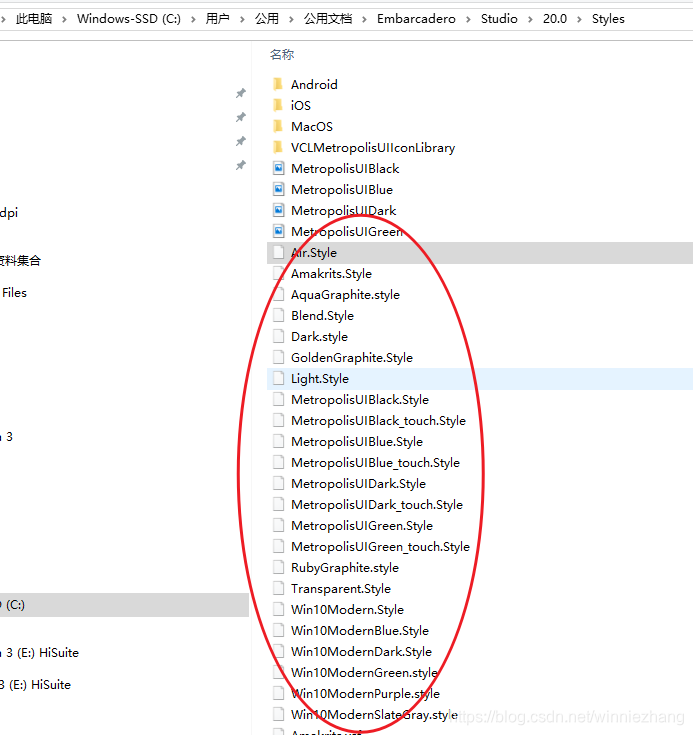Click the Win10ModernBlue.Style file icon
The image size is (693, 735).
coord(279,630)
